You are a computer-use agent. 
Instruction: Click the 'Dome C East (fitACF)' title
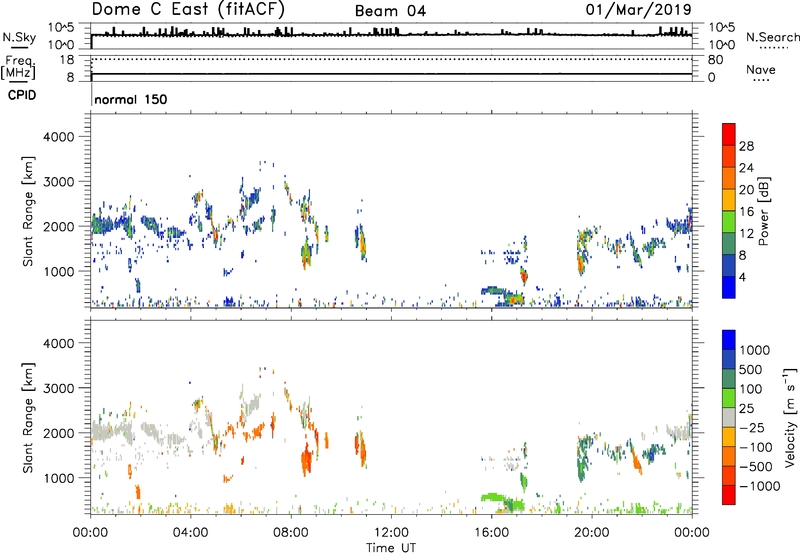188,9
